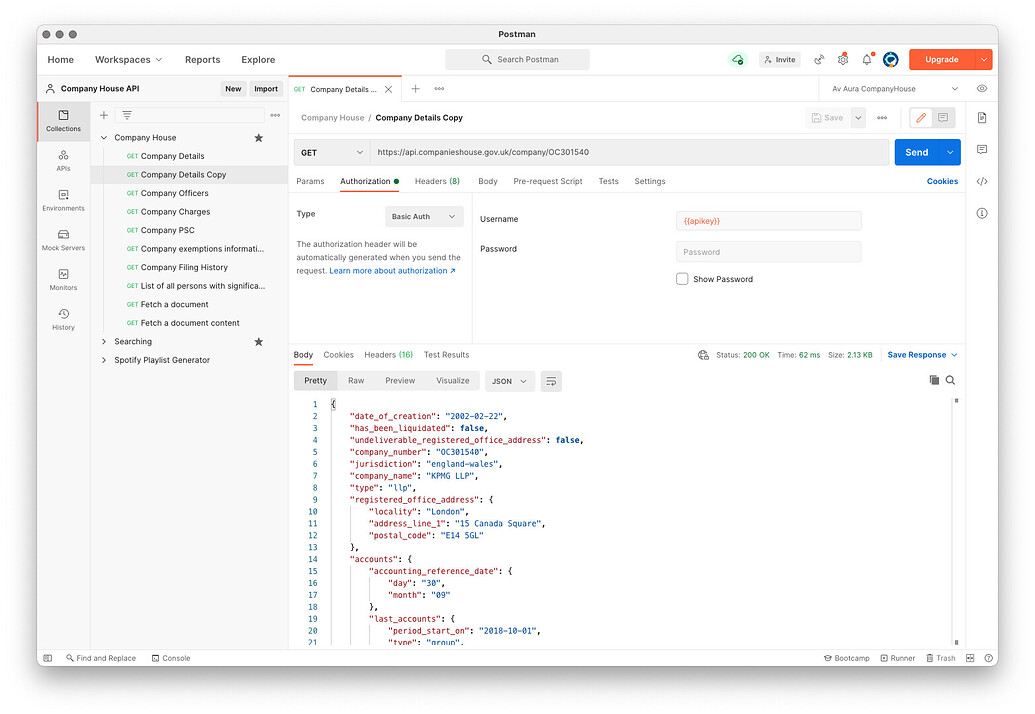Open the JSON format dropdown

click(x=509, y=381)
